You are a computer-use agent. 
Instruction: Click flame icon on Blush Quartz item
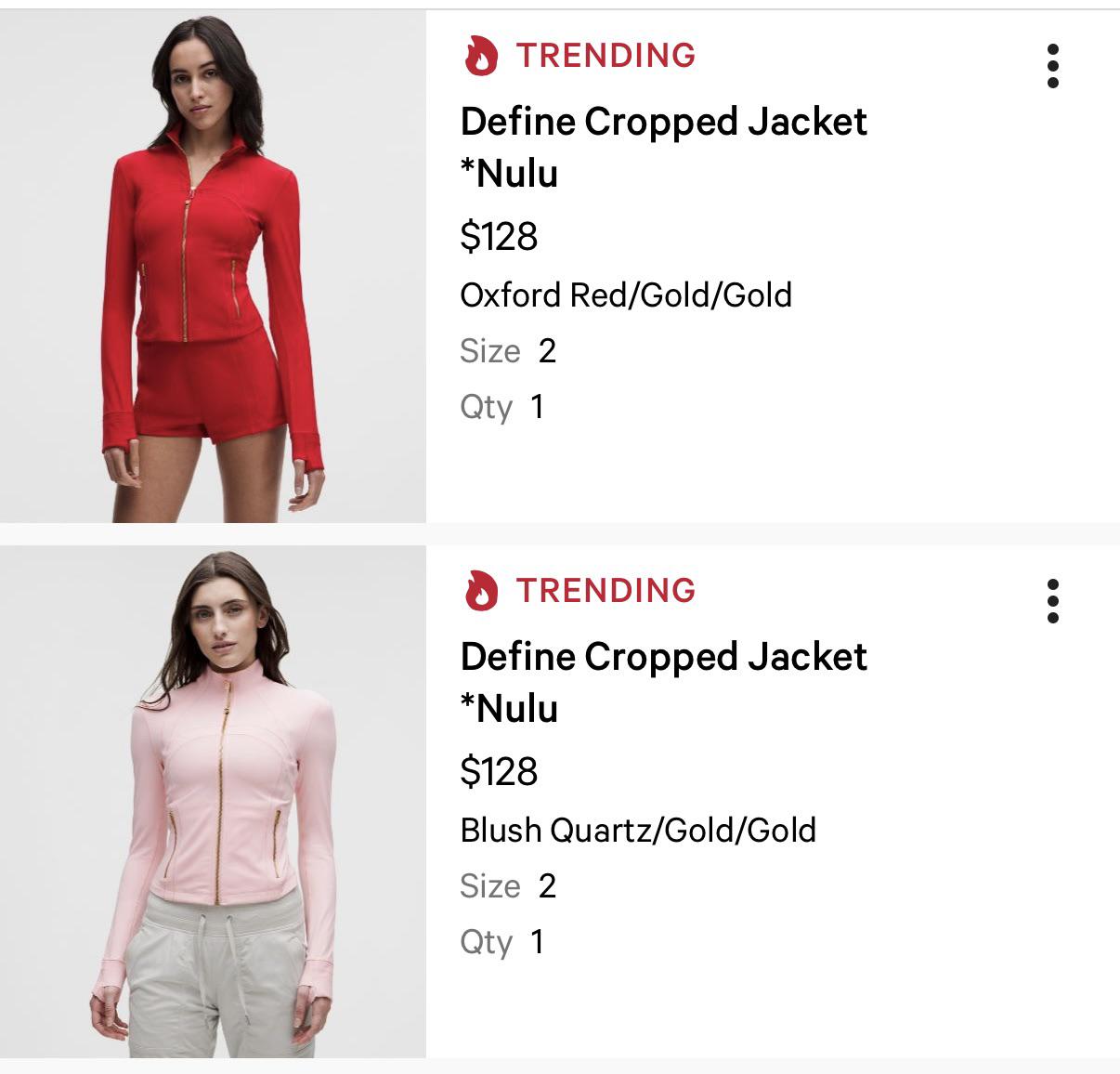(481, 590)
